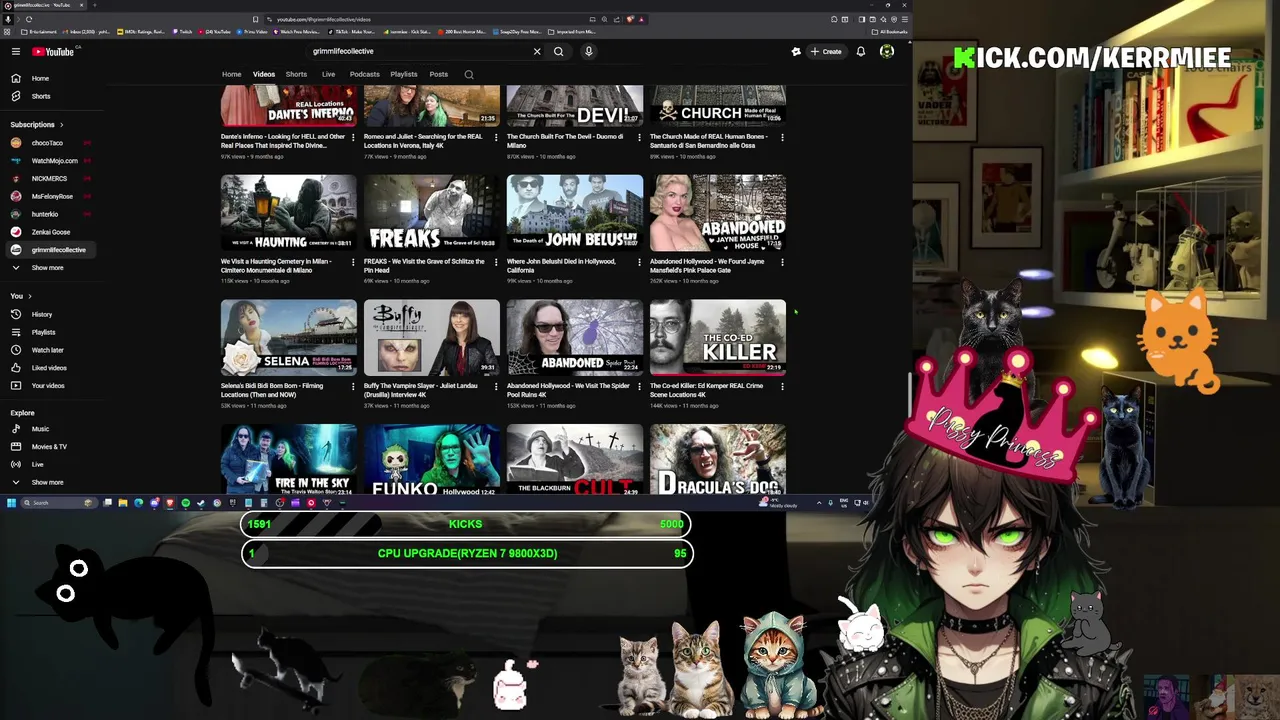Click the CPU upgrade goal progress bar
Screen dimensions: 1280x720
coord(467,553)
